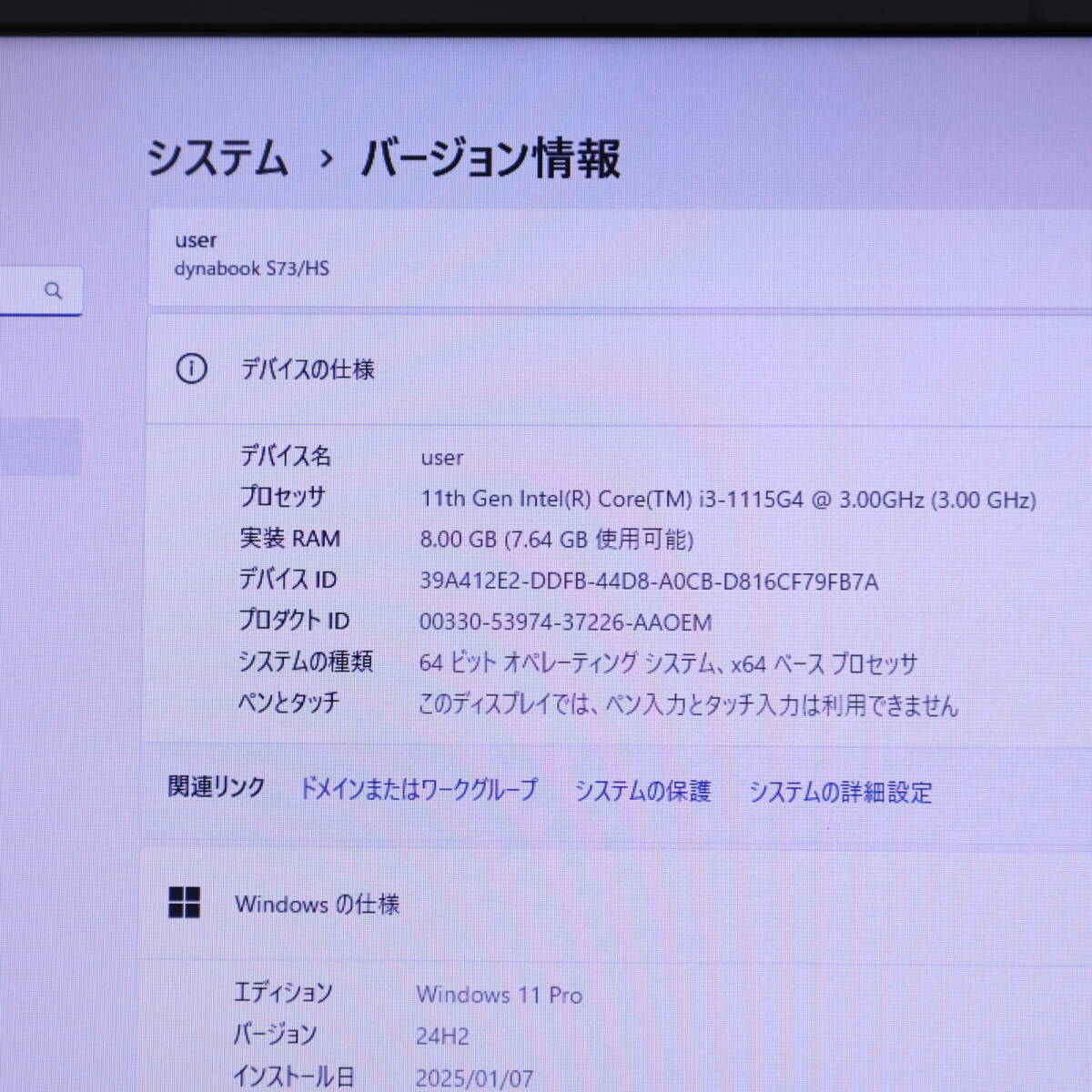Select the インストール日 label

pos(293,1077)
